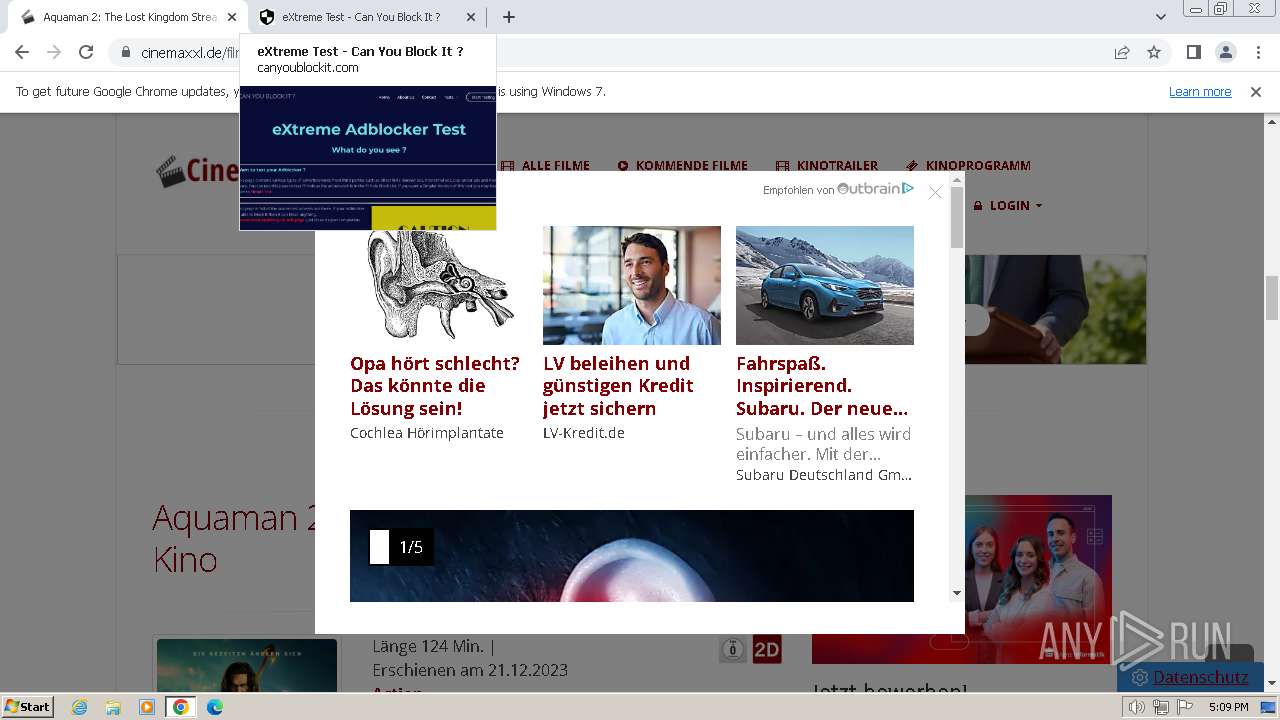Click popup scrollbar down arrow
1280x720 pixels.
pos(957,593)
